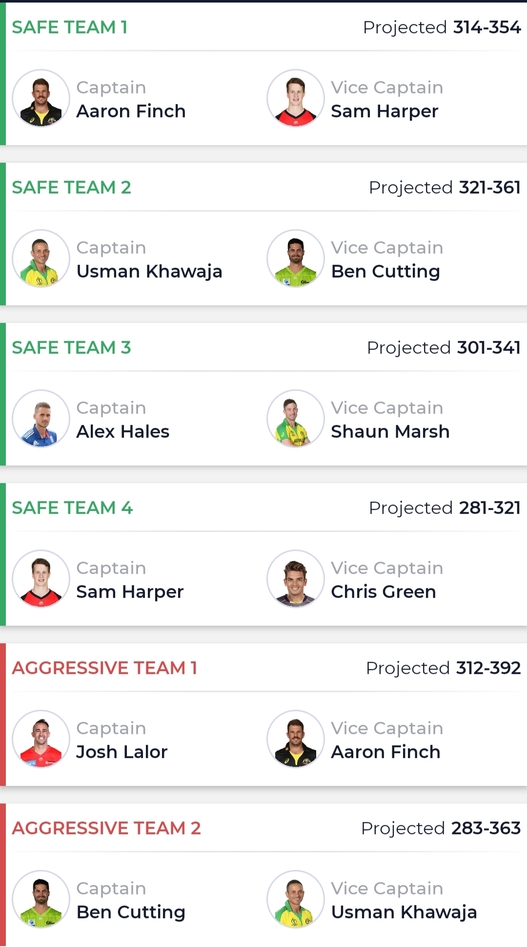Open the Aggressive Team 1 heading

coord(104,668)
